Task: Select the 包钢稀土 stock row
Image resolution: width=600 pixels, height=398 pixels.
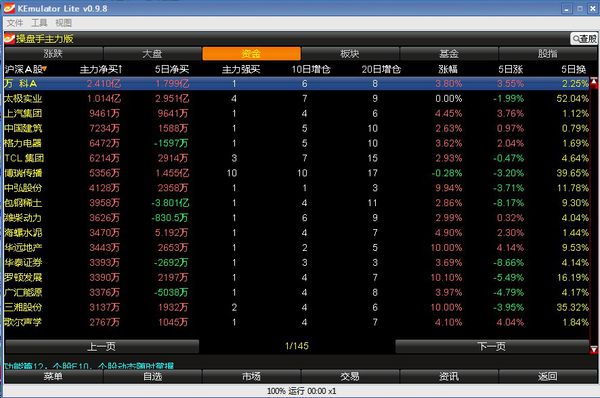Action: (297, 203)
